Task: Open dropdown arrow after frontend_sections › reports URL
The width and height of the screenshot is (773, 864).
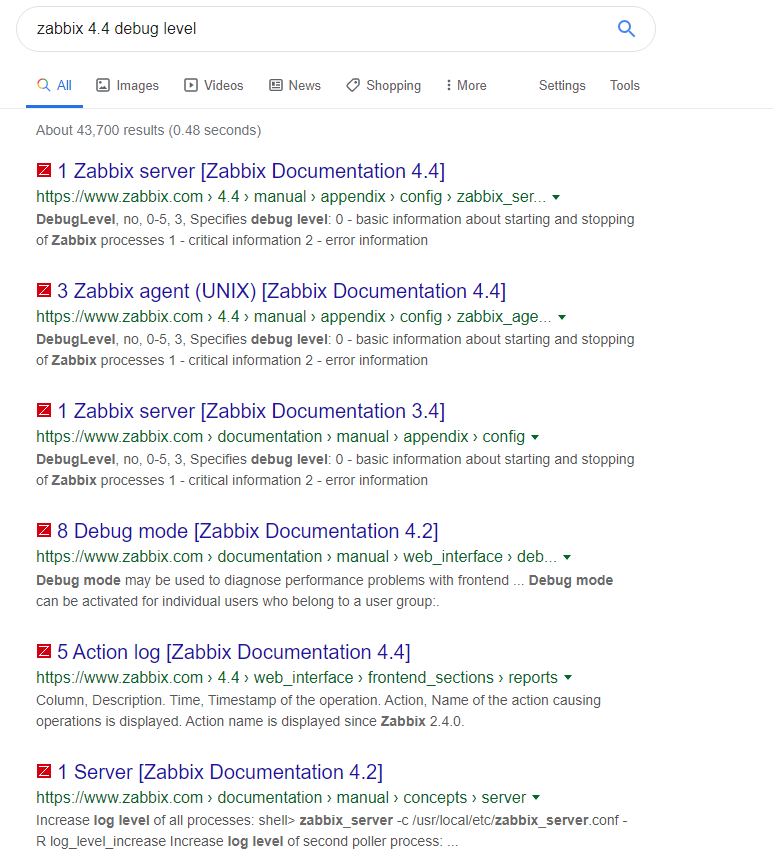Action: [x=568, y=678]
